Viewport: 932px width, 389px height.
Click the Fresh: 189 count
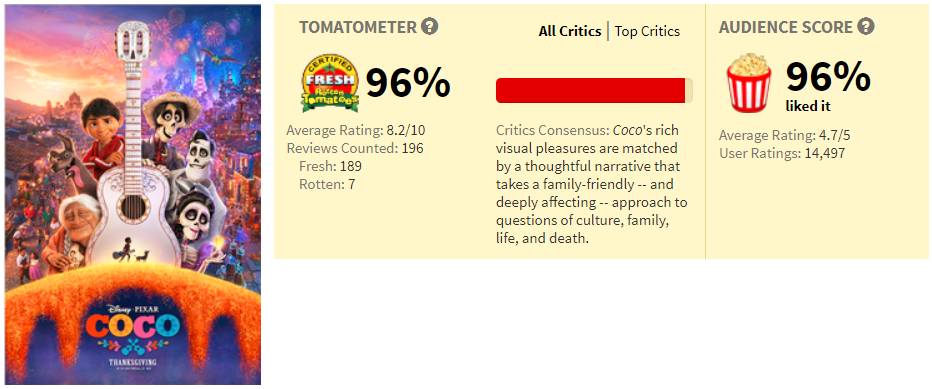pos(330,166)
